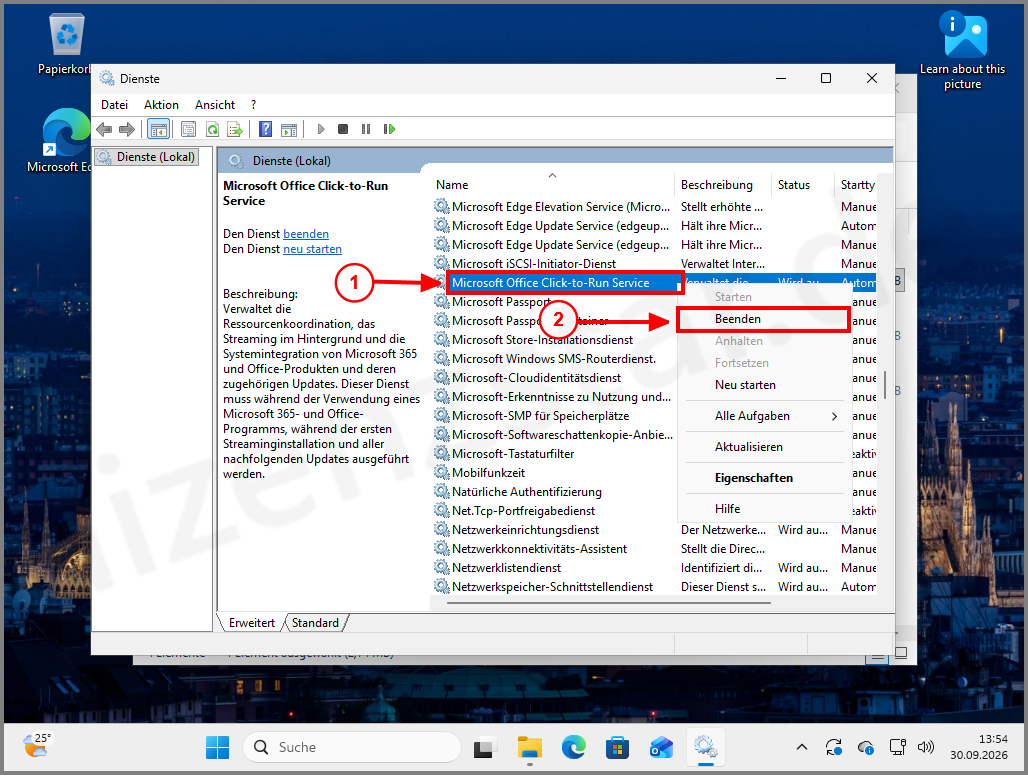Toggle the action pane toolbar icon

point(288,129)
